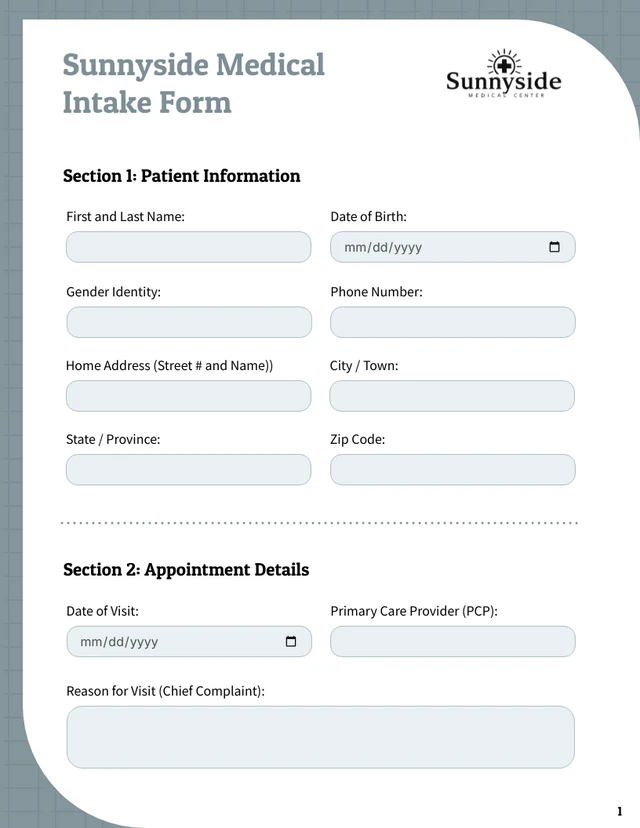Click the Home Address input field
Viewport: 640px width, 828px height.
pyautogui.click(x=188, y=396)
